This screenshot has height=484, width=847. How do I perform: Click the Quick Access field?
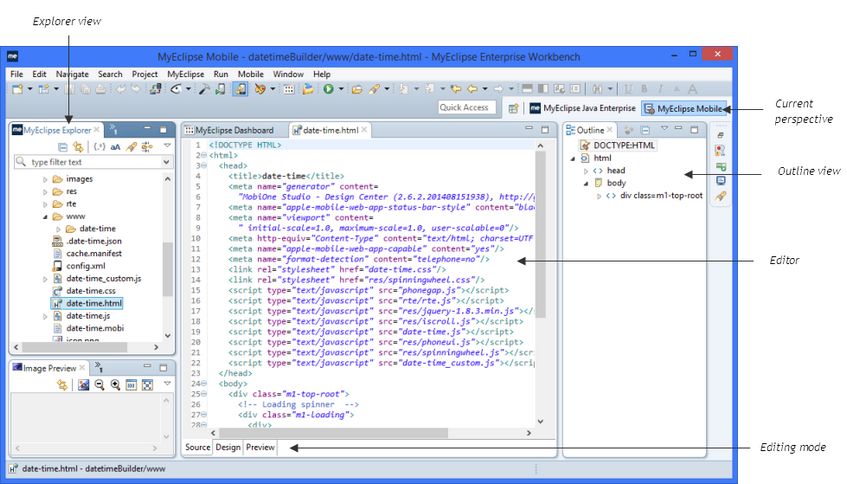pyautogui.click(x=467, y=107)
